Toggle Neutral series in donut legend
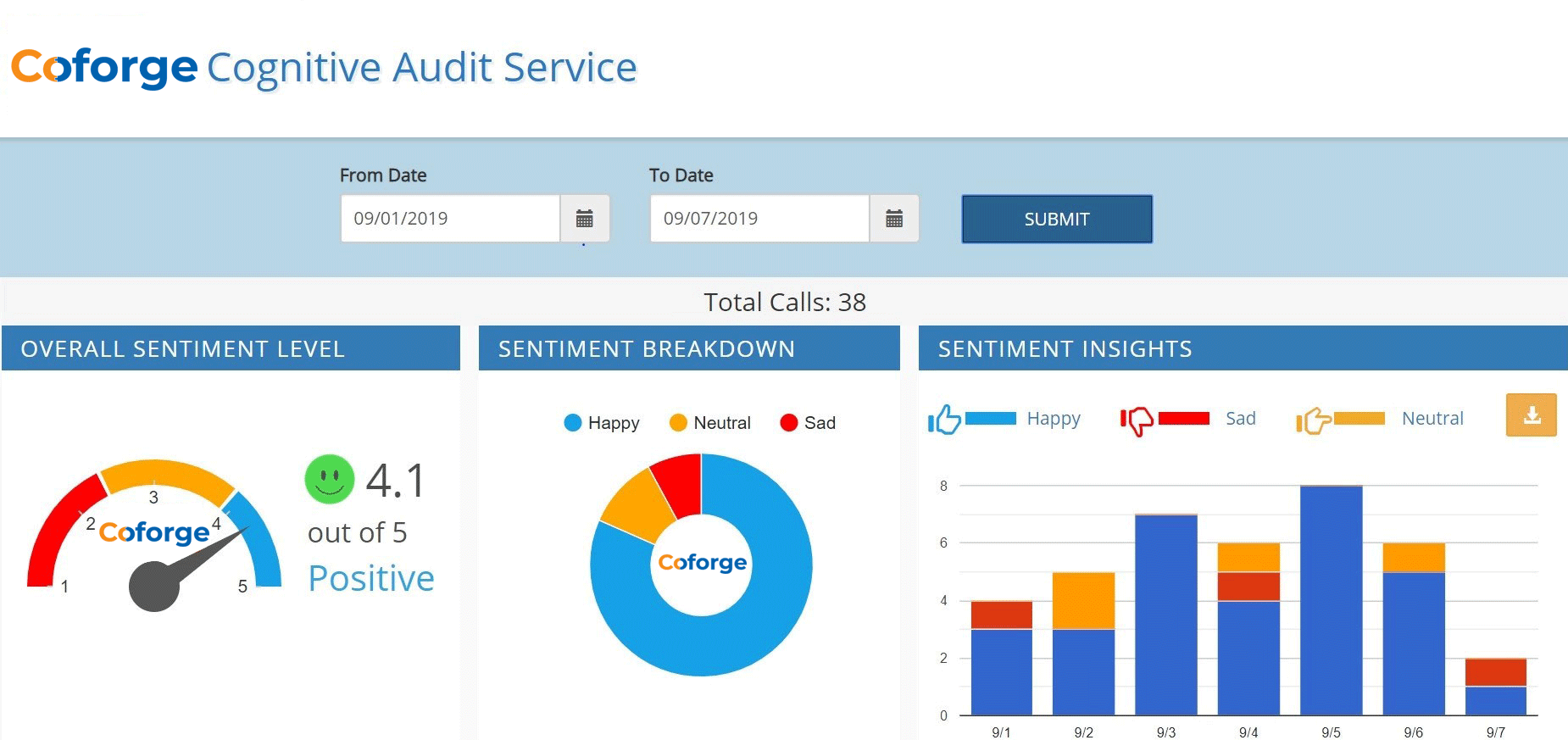This screenshot has height=740, width=1568. (x=709, y=423)
